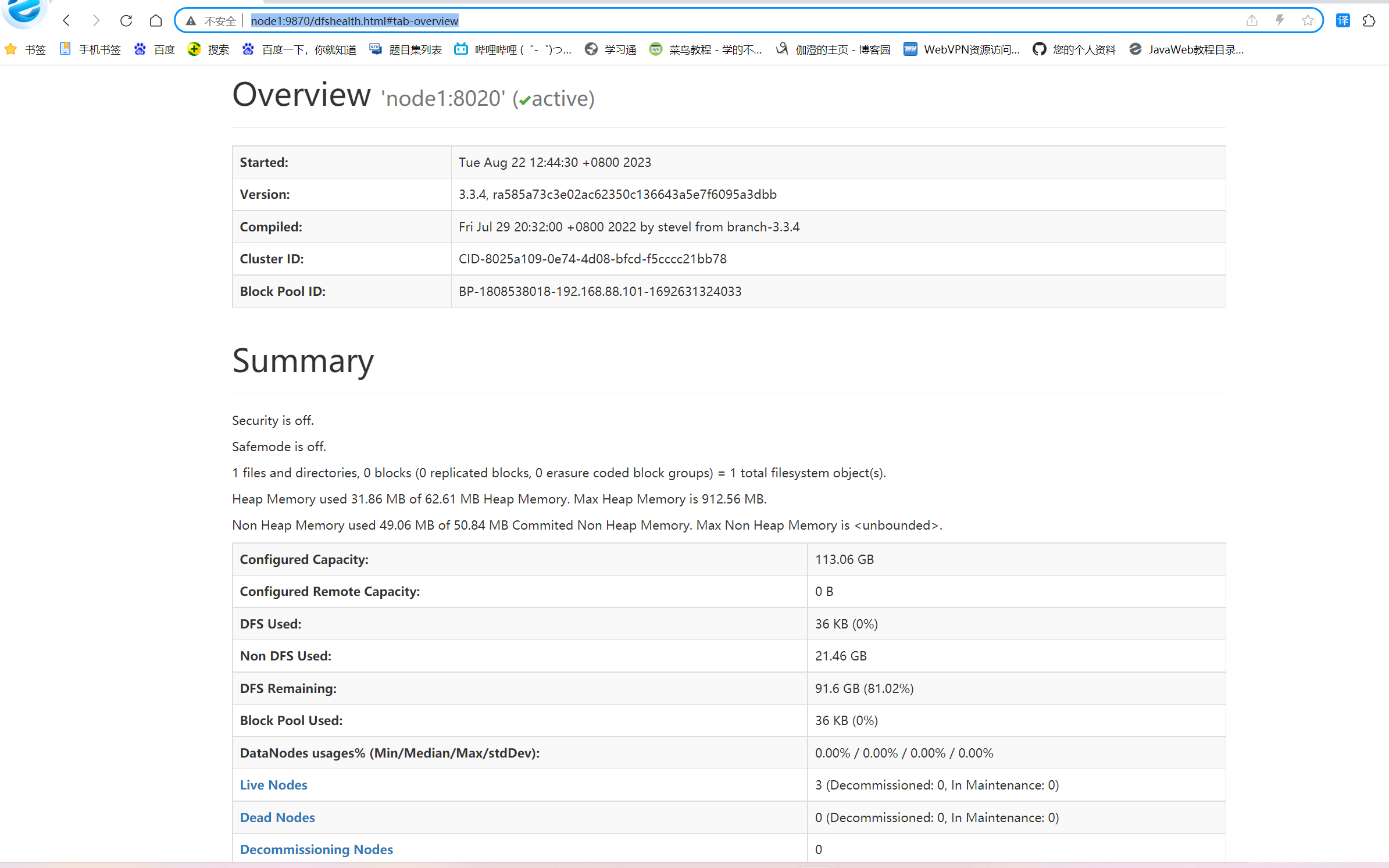The height and width of the screenshot is (868, 1389).
Task: Click the node1:9870 URL address field
Action: click(x=355, y=21)
